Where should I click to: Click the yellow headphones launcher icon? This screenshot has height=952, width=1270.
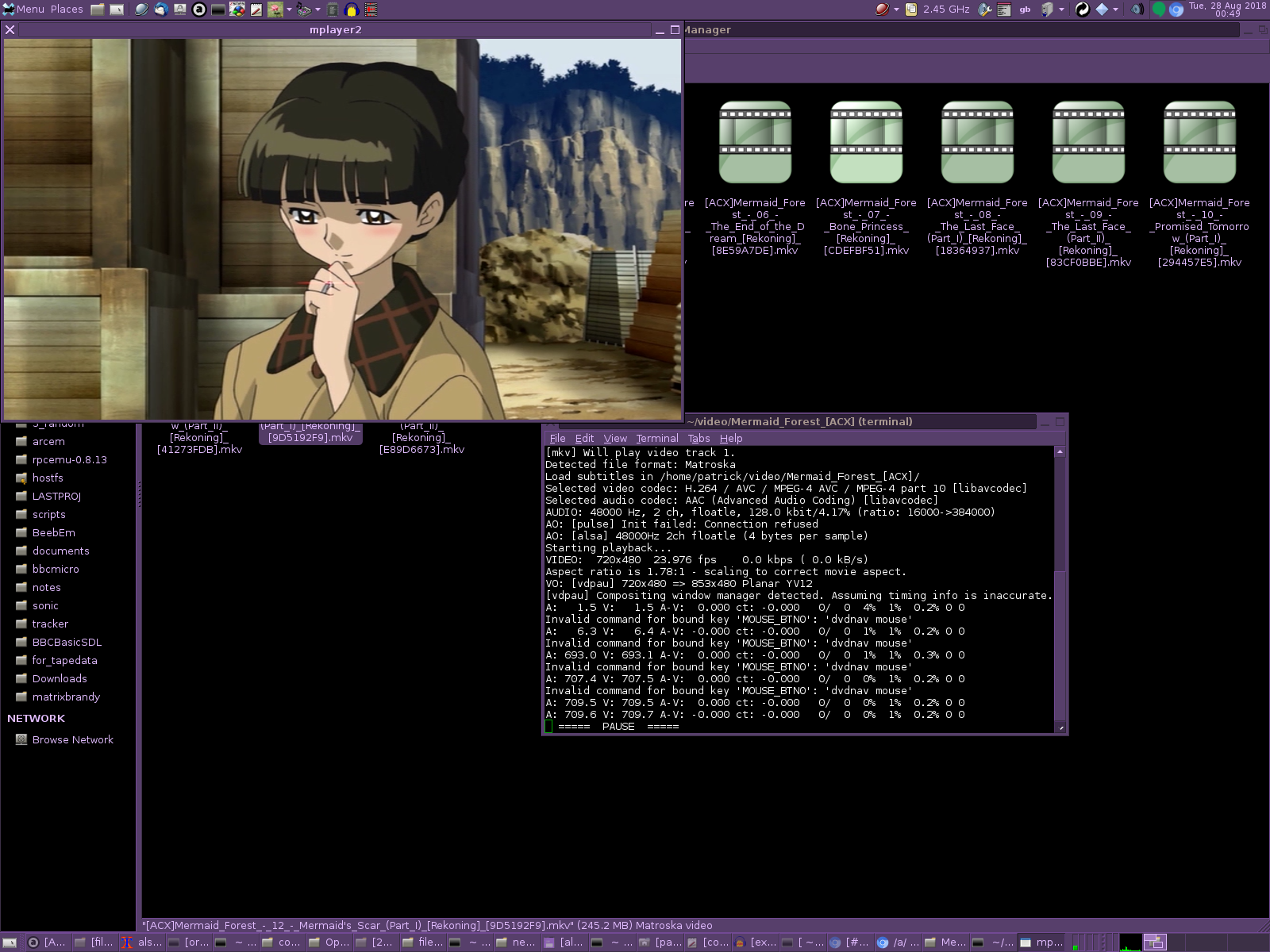352,10
